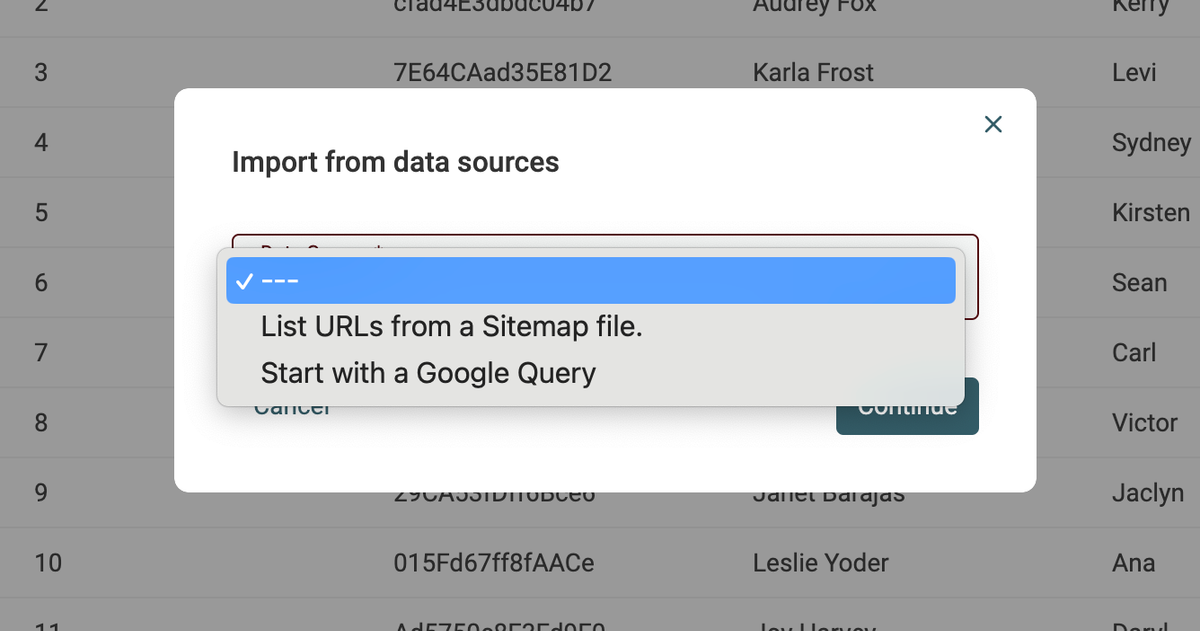
Task: Click row number 10
Action: point(48,563)
